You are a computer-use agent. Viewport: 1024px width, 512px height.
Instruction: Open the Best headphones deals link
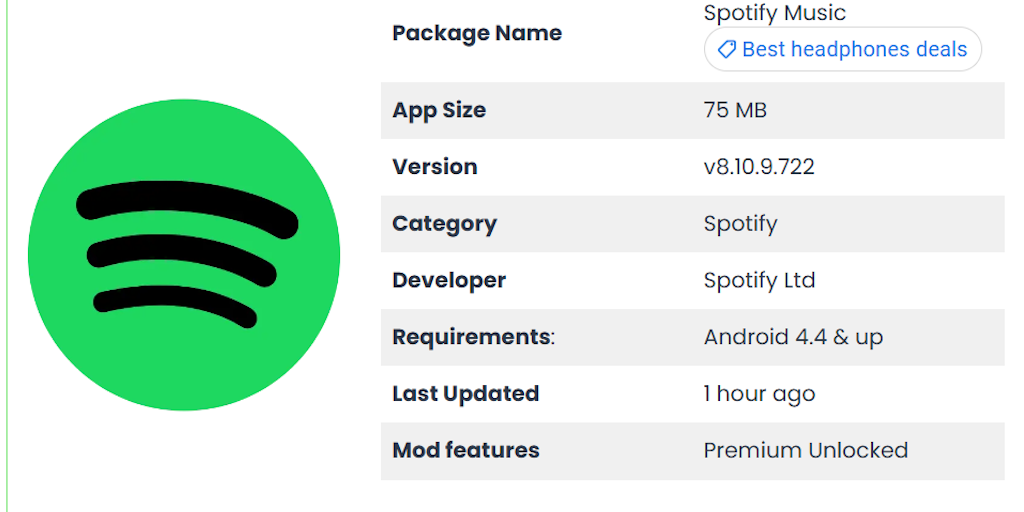pos(854,49)
